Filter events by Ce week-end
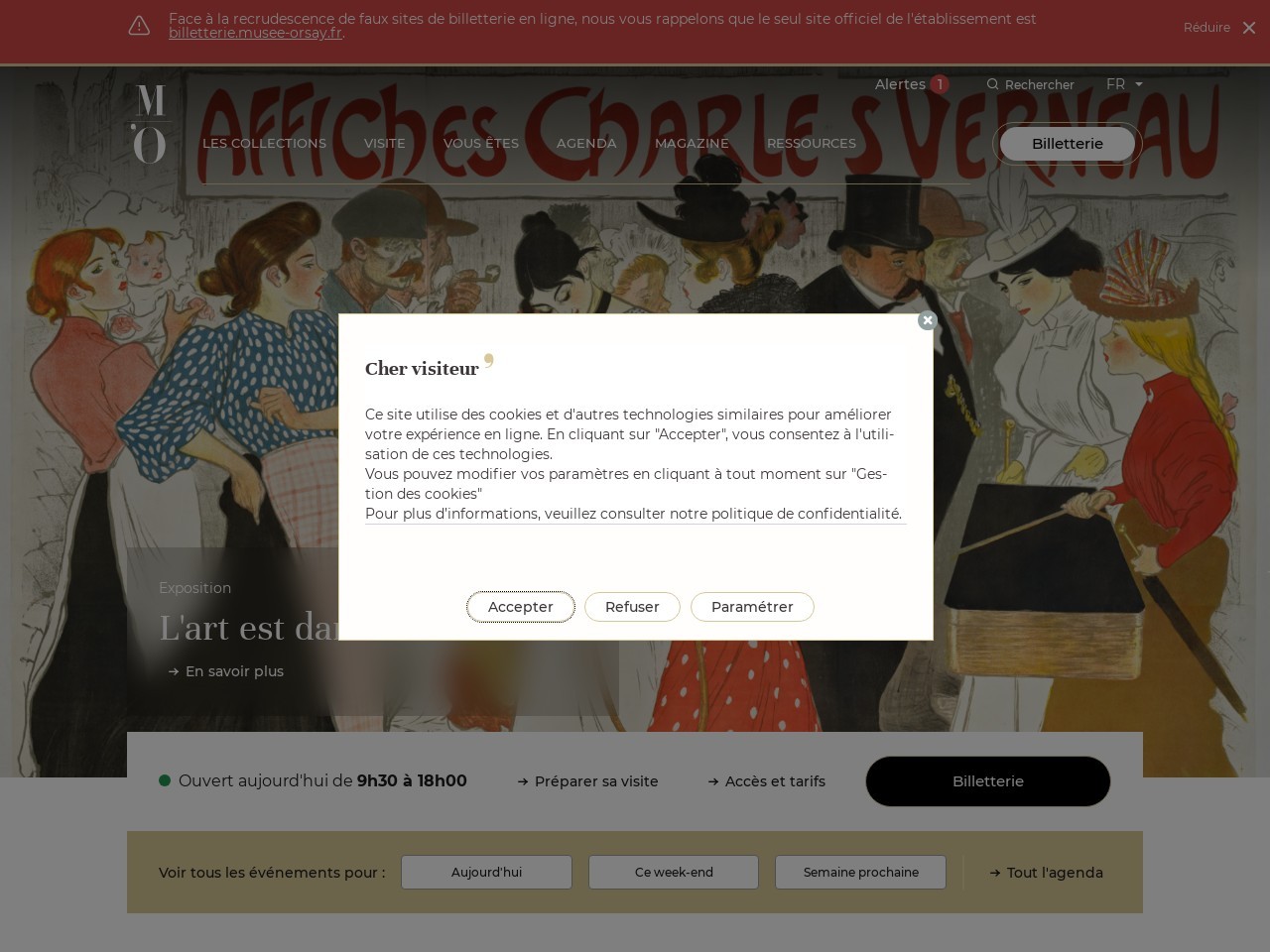The height and width of the screenshot is (952, 1270). (x=674, y=873)
